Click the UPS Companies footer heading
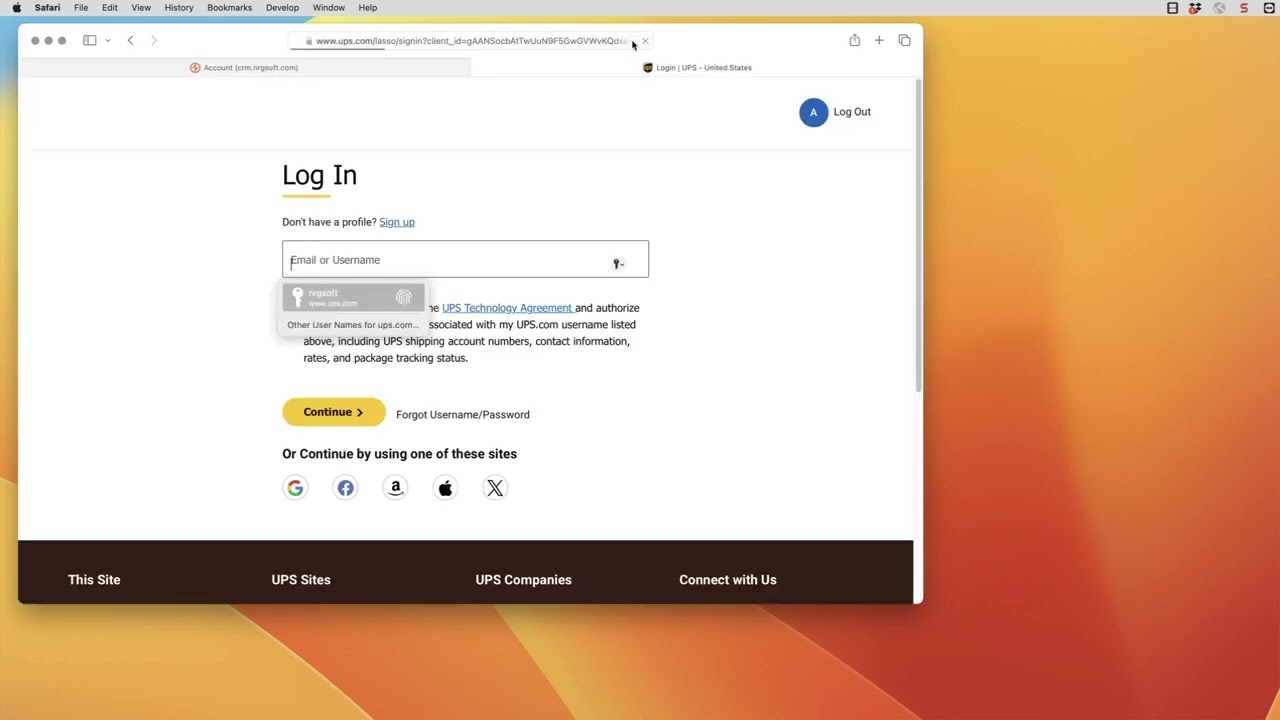 coord(524,580)
